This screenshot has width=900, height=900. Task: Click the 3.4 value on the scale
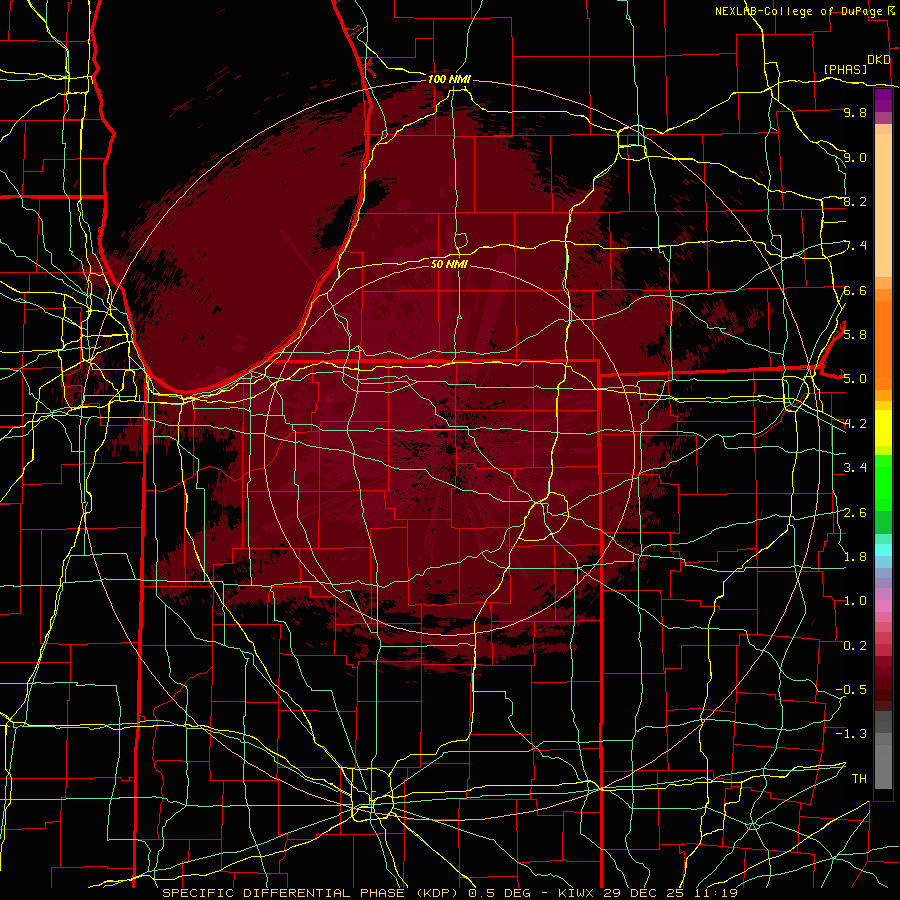(x=855, y=467)
